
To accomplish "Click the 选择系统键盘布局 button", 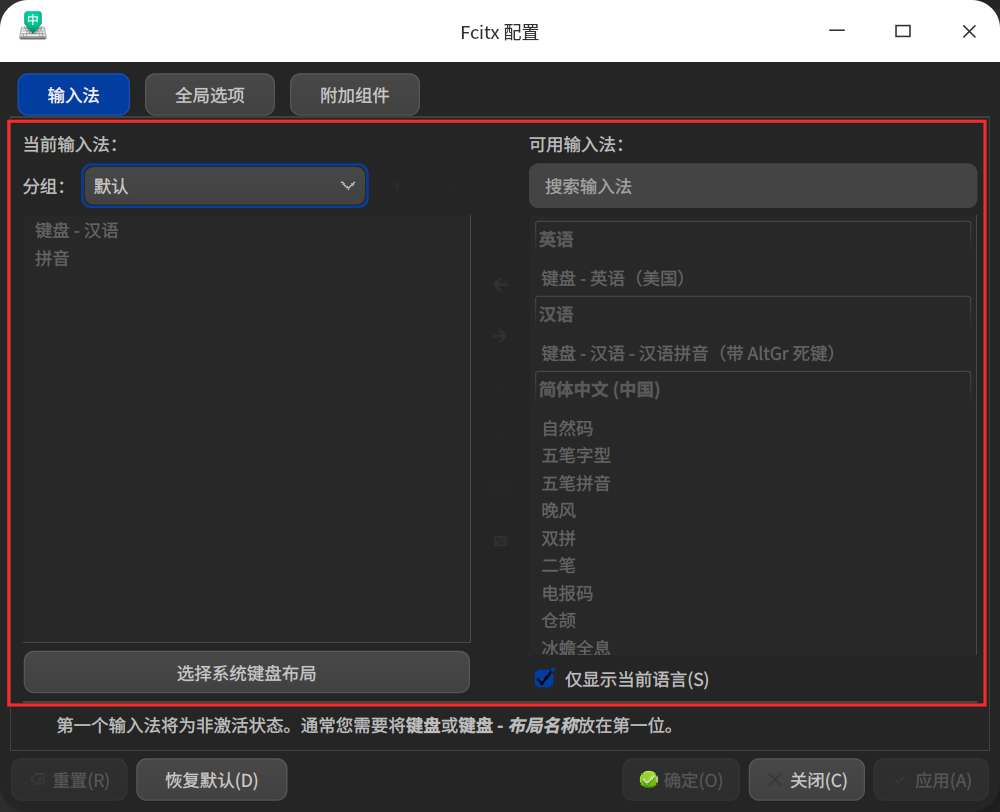I will (x=245, y=672).
